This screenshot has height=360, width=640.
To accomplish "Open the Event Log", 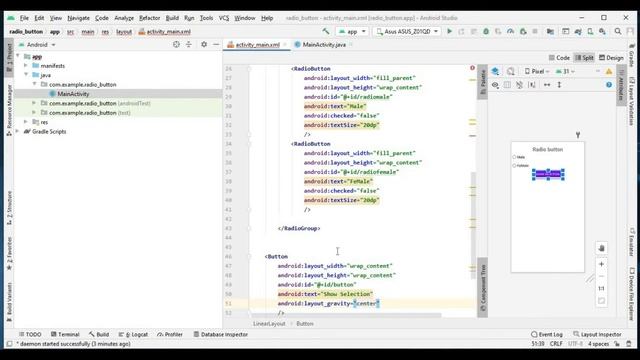I will pos(547,334).
